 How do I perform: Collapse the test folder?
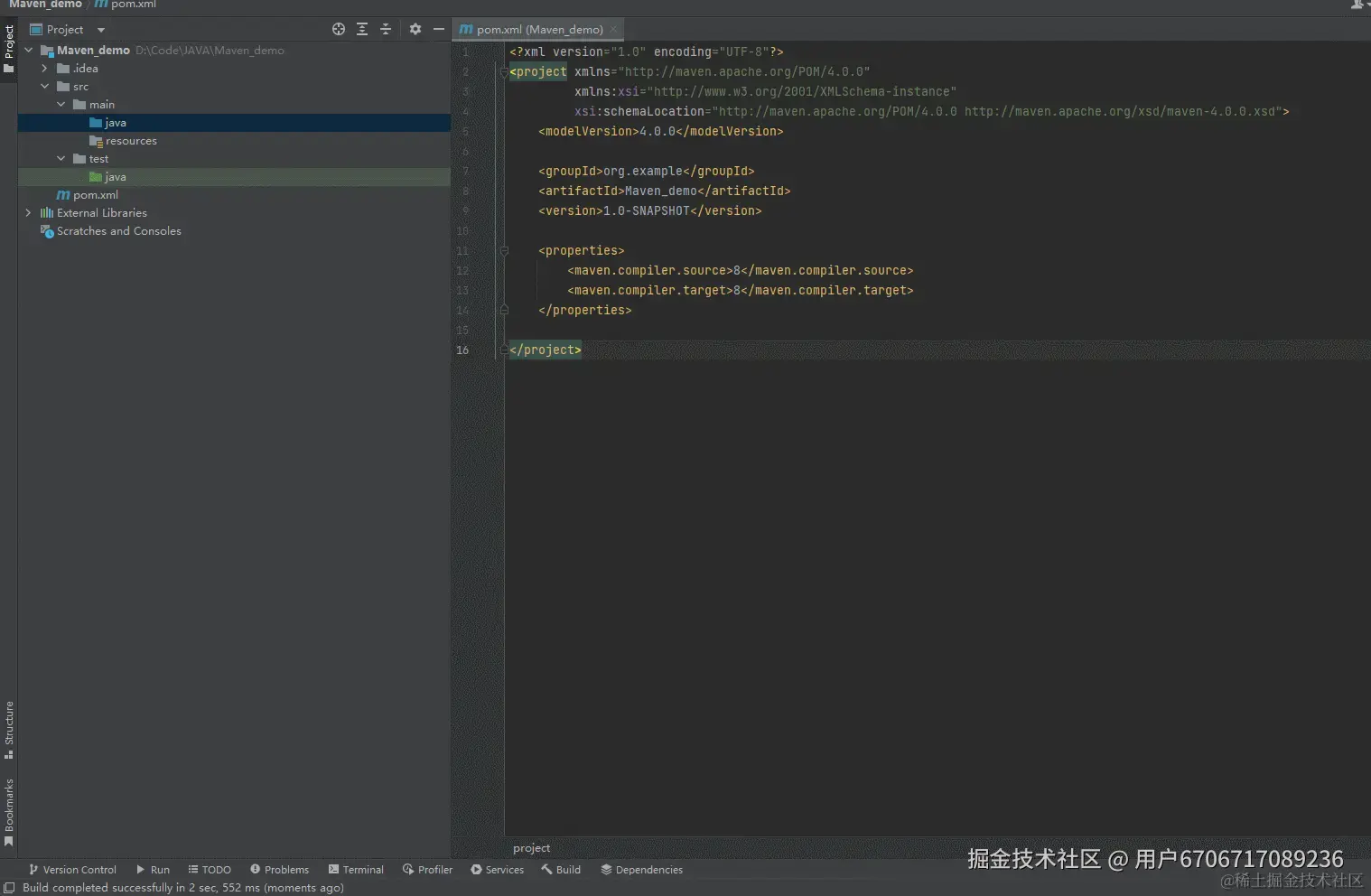tap(61, 159)
